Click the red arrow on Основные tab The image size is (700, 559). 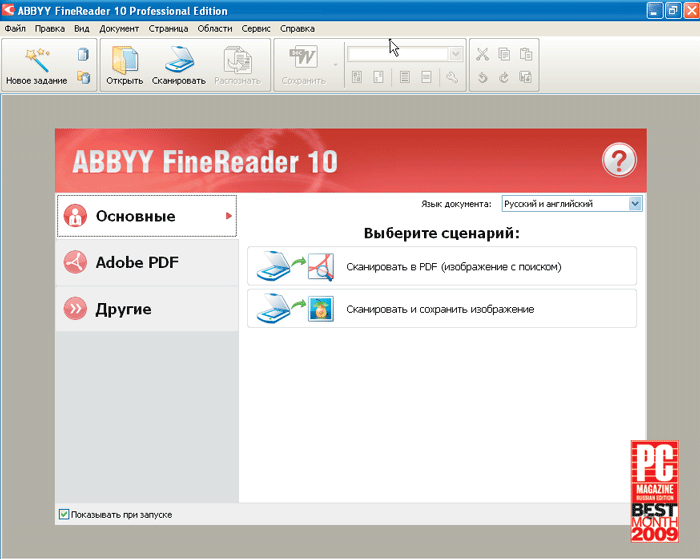229,216
